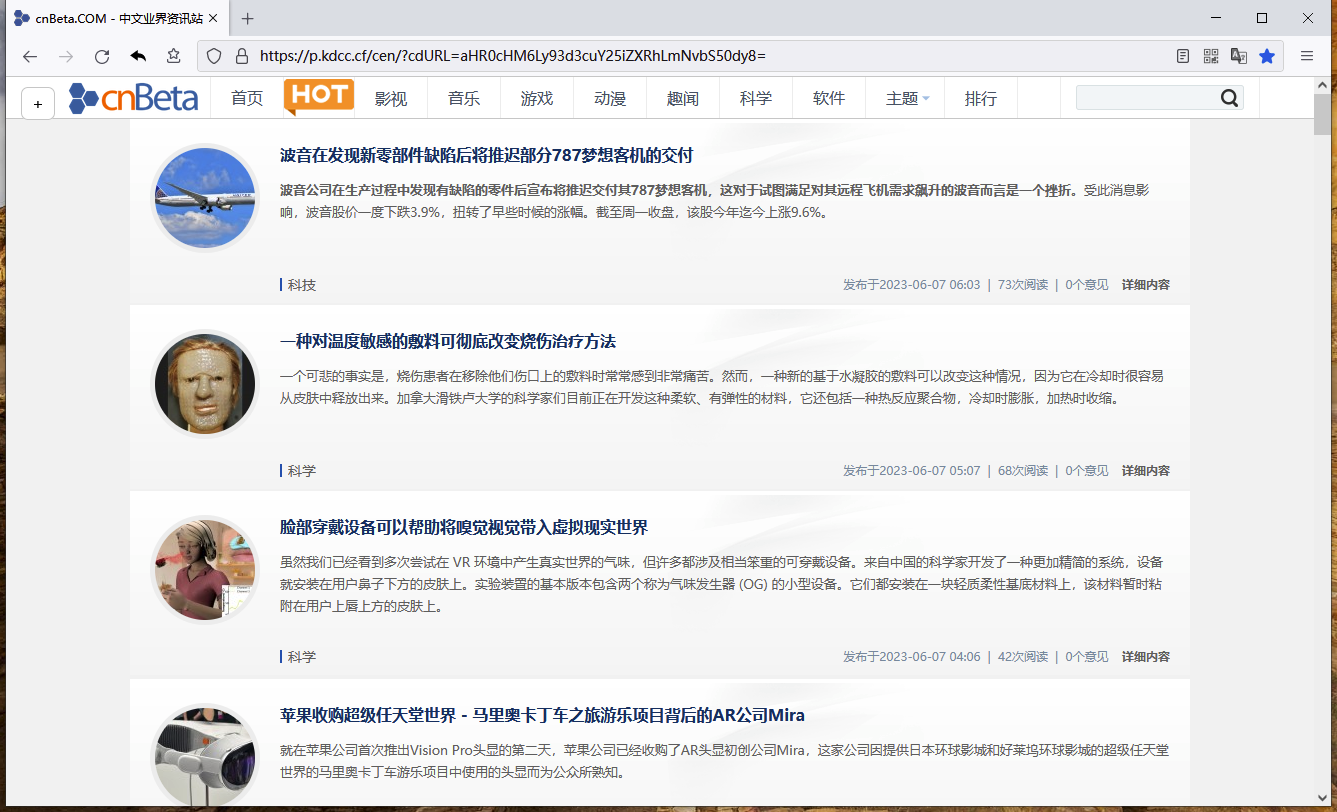Click the blue bookmark star icon
The width and height of the screenshot is (1337, 812).
click(x=1267, y=56)
